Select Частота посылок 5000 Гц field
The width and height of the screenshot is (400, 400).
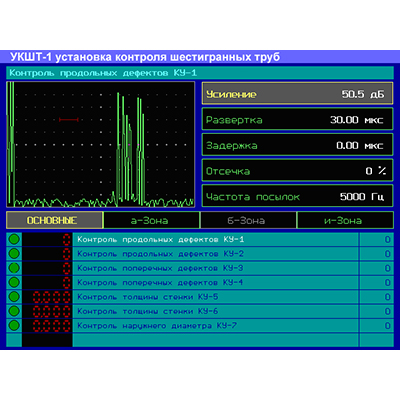tap(297, 196)
